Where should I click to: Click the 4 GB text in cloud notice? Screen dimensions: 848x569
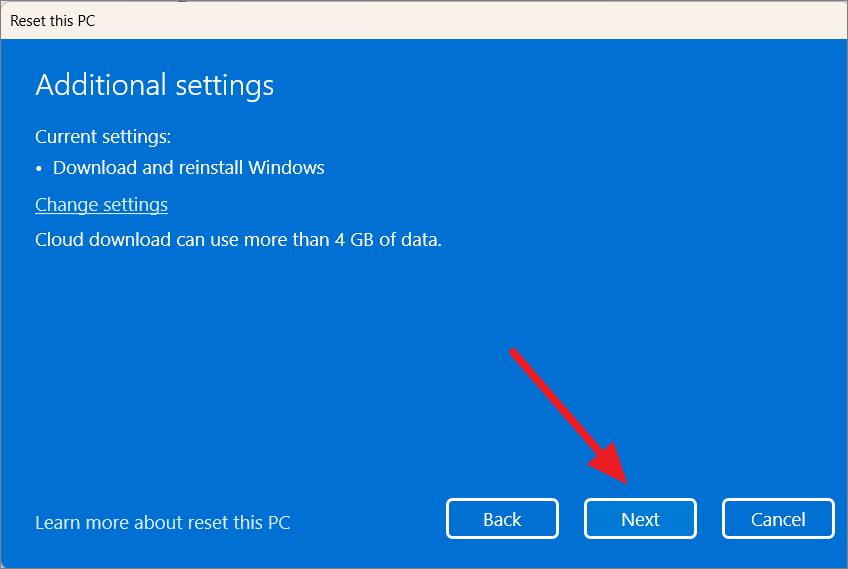[x=354, y=240]
